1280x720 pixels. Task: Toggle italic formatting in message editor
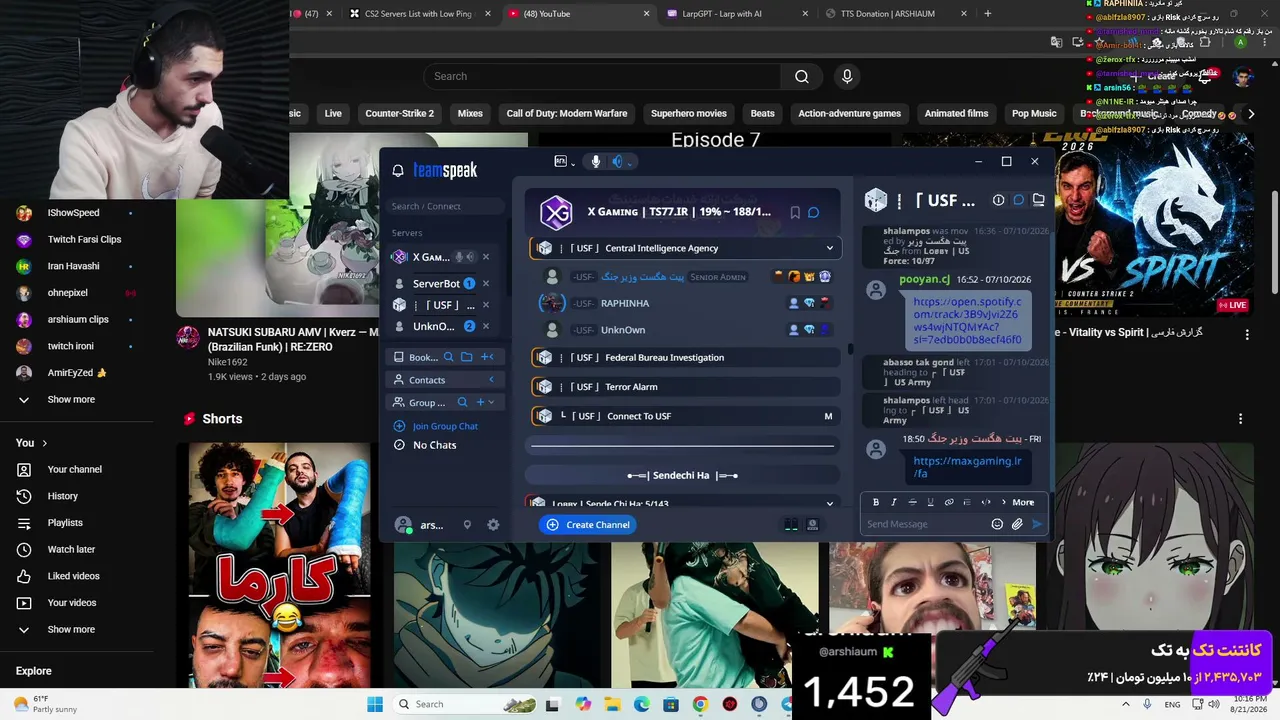tap(894, 502)
